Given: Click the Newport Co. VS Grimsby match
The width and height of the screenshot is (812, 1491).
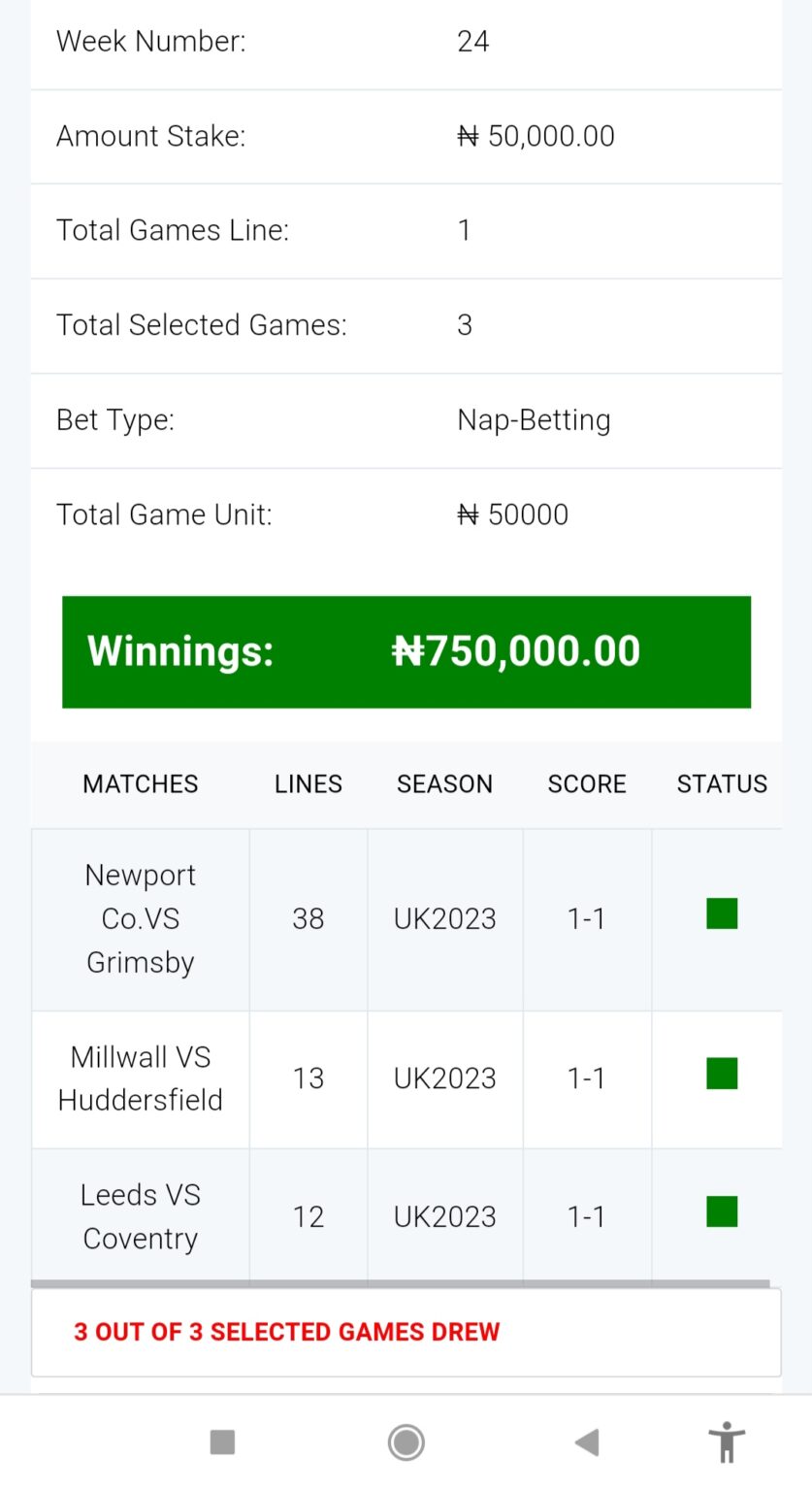Looking at the screenshot, I should [x=141, y=918].
